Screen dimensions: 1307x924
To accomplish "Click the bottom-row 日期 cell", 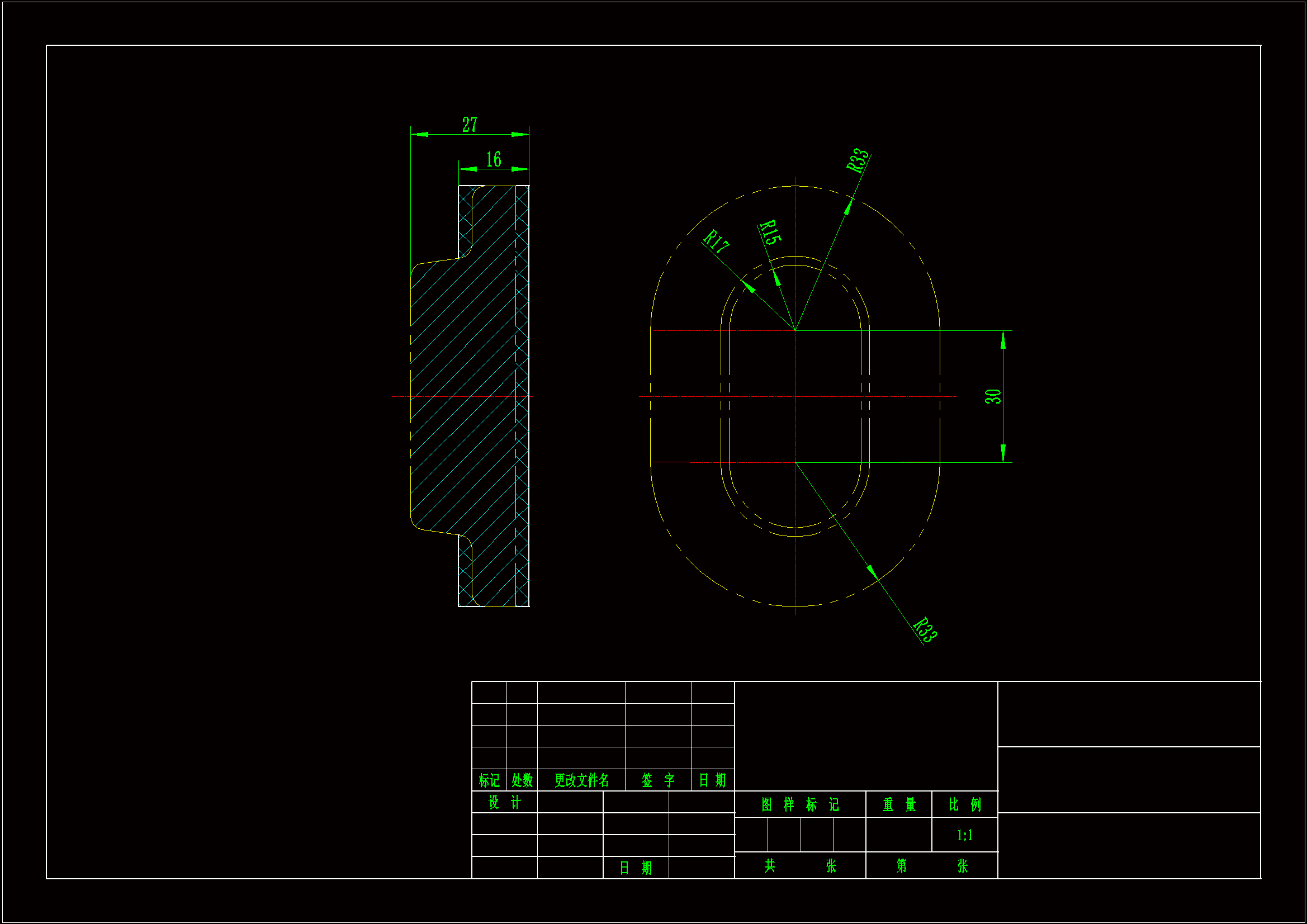I will click(635, 868).
